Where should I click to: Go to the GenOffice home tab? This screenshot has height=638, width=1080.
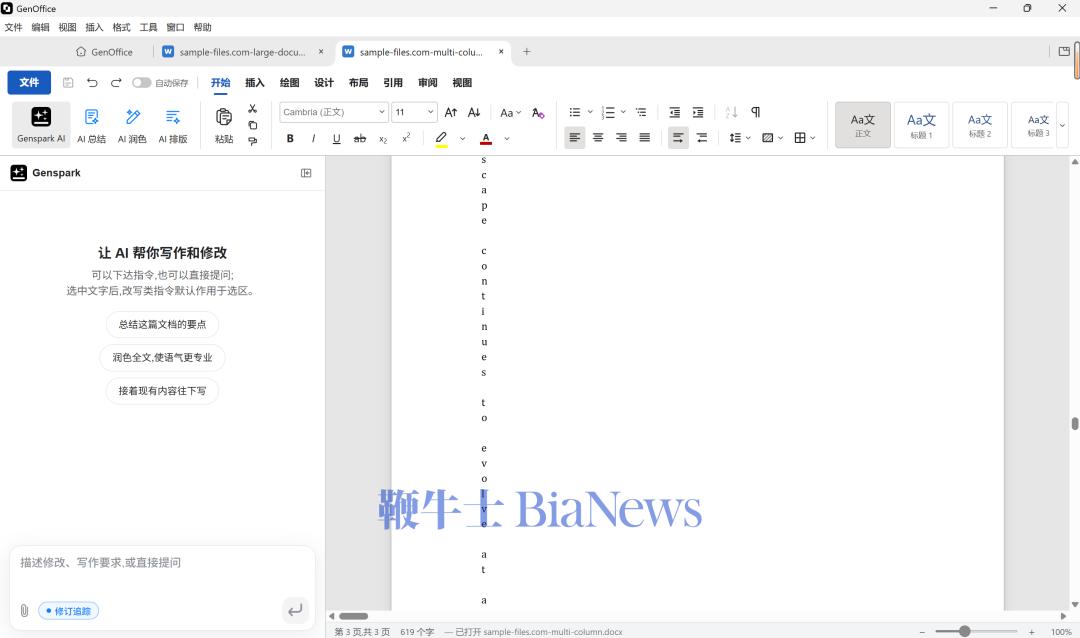pyautogui.click(x=105, y=52)
